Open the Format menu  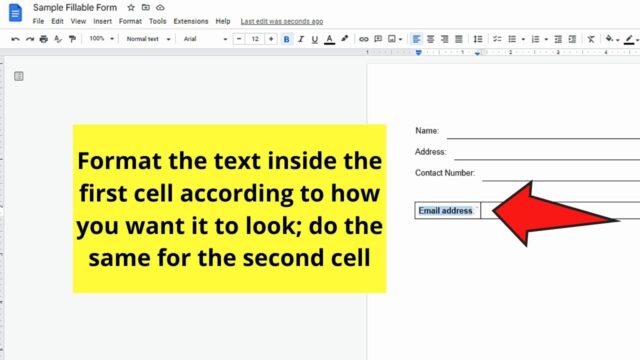pos(130,21)
